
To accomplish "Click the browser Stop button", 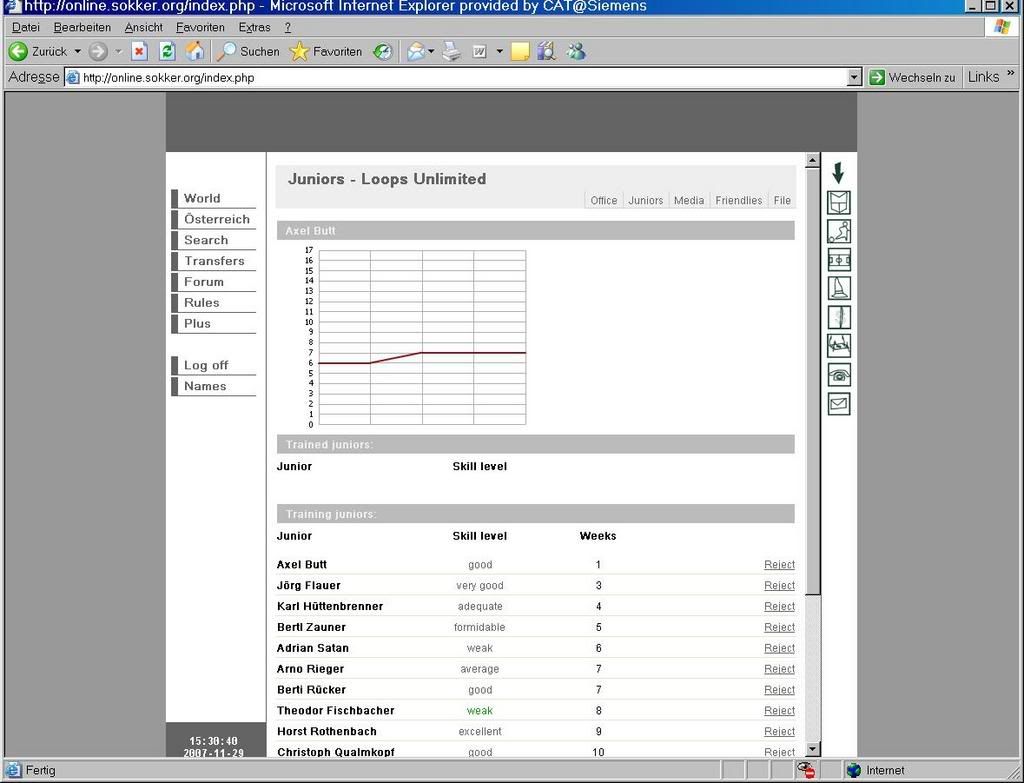I will (140, 51).
